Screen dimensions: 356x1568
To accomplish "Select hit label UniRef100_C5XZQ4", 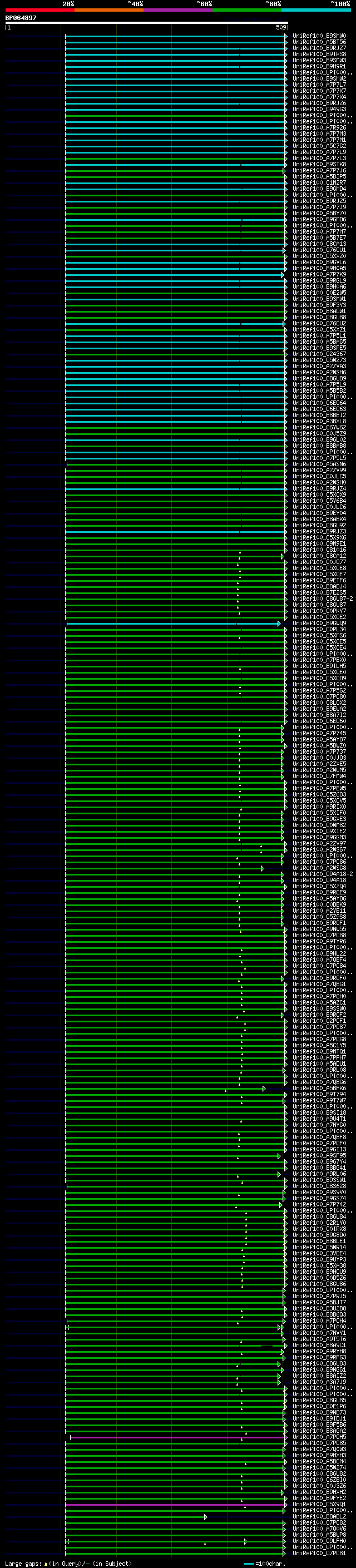I will point(319,886).
